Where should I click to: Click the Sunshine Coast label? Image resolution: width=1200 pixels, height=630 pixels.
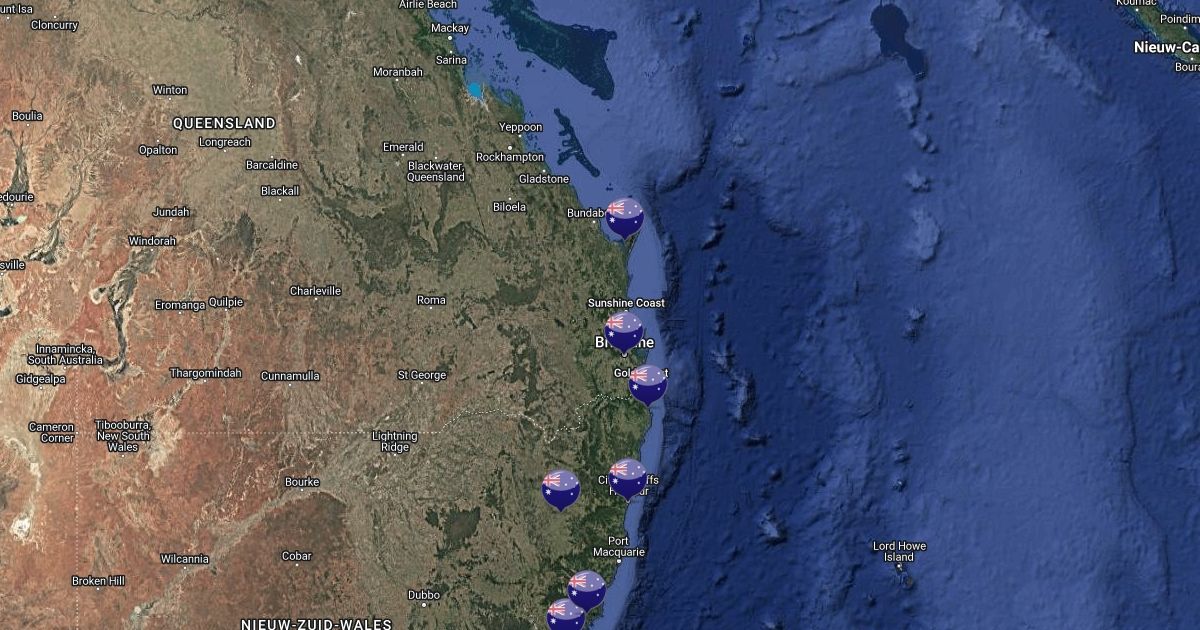(x=626, y=303)
